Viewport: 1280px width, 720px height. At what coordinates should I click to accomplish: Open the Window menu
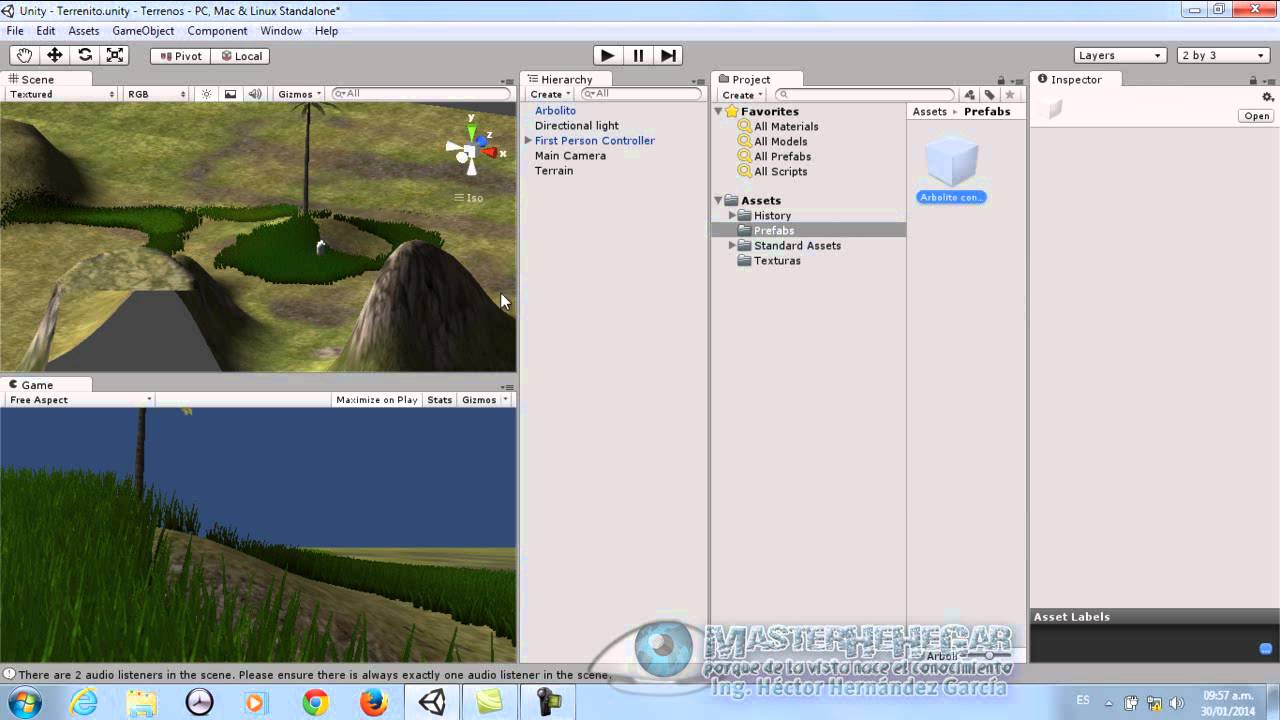coord(281,31)
